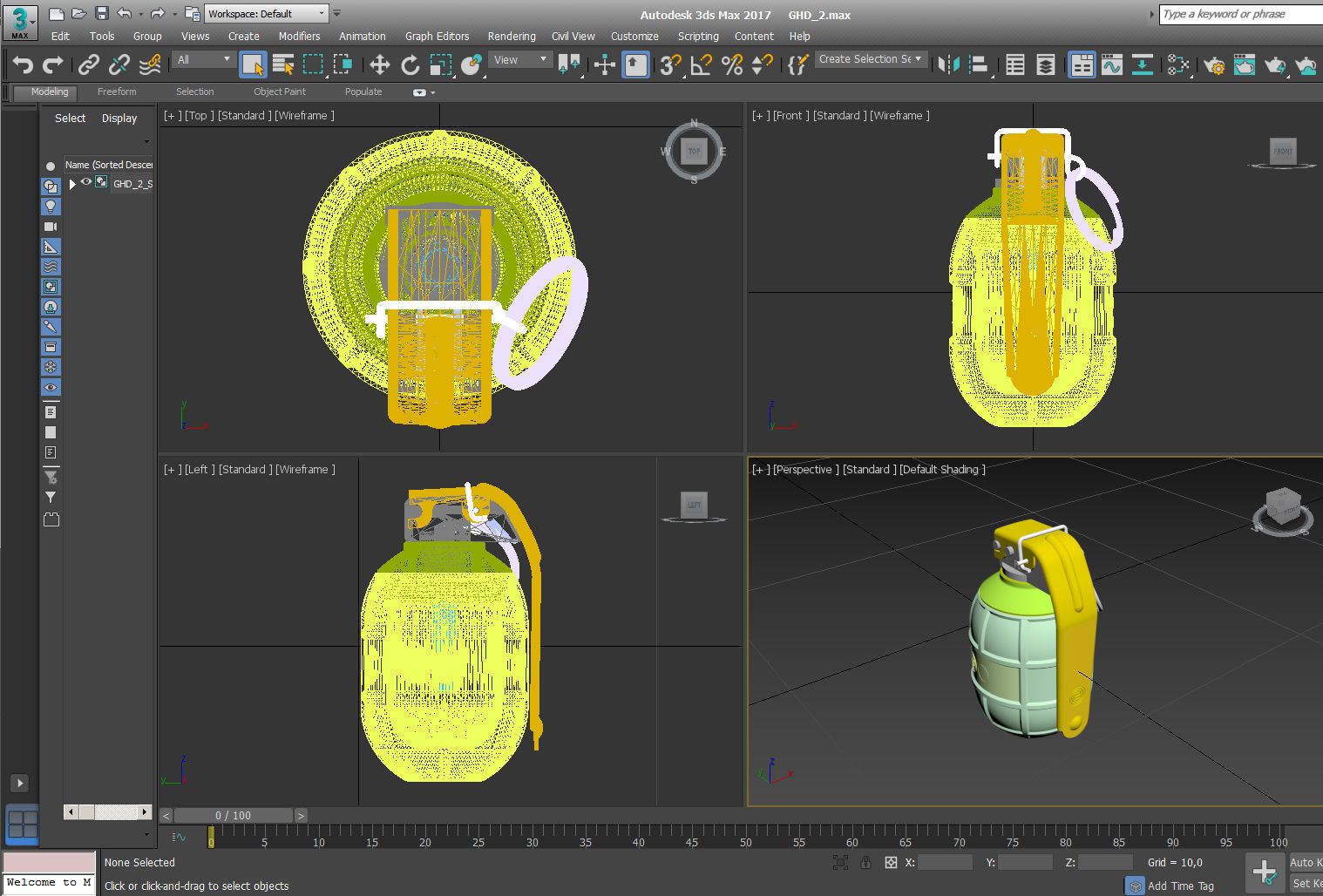Activate the Select and Link tool

88,64
